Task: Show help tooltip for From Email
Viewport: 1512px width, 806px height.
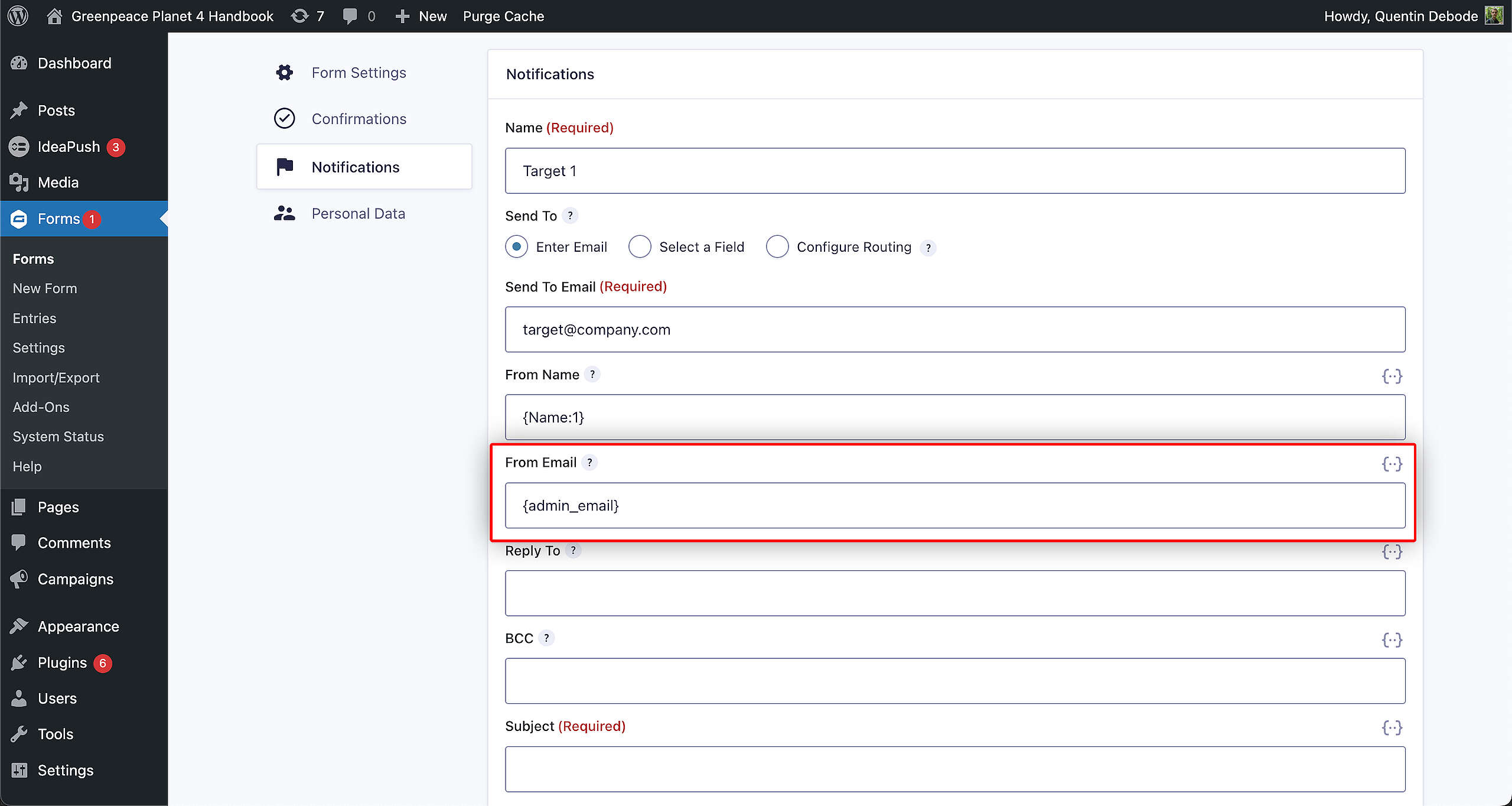Action: [x=589, y=462]
